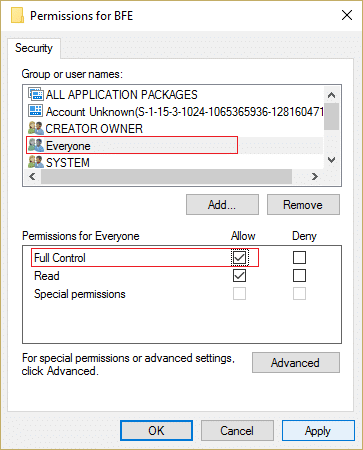Switch to the Security tab
Screen dimensions: 363x450
click(34, 48)
